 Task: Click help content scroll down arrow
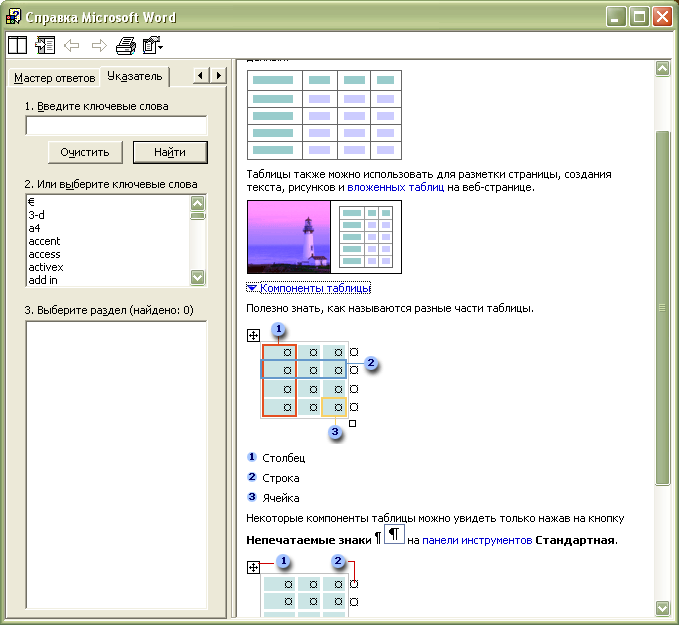[x=663, y=608]
